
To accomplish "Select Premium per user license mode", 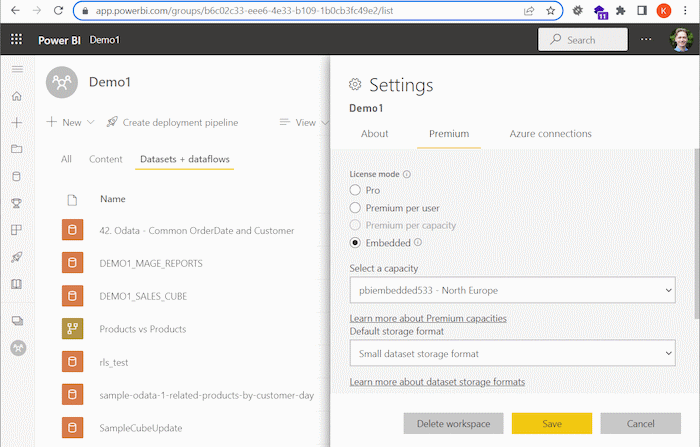I will pos(355,208).
